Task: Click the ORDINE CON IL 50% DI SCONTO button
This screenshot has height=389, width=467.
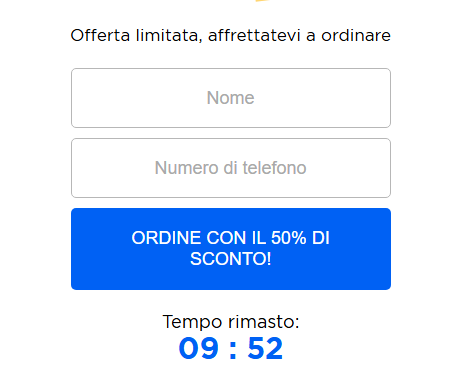Action: (x=231, y=249)
